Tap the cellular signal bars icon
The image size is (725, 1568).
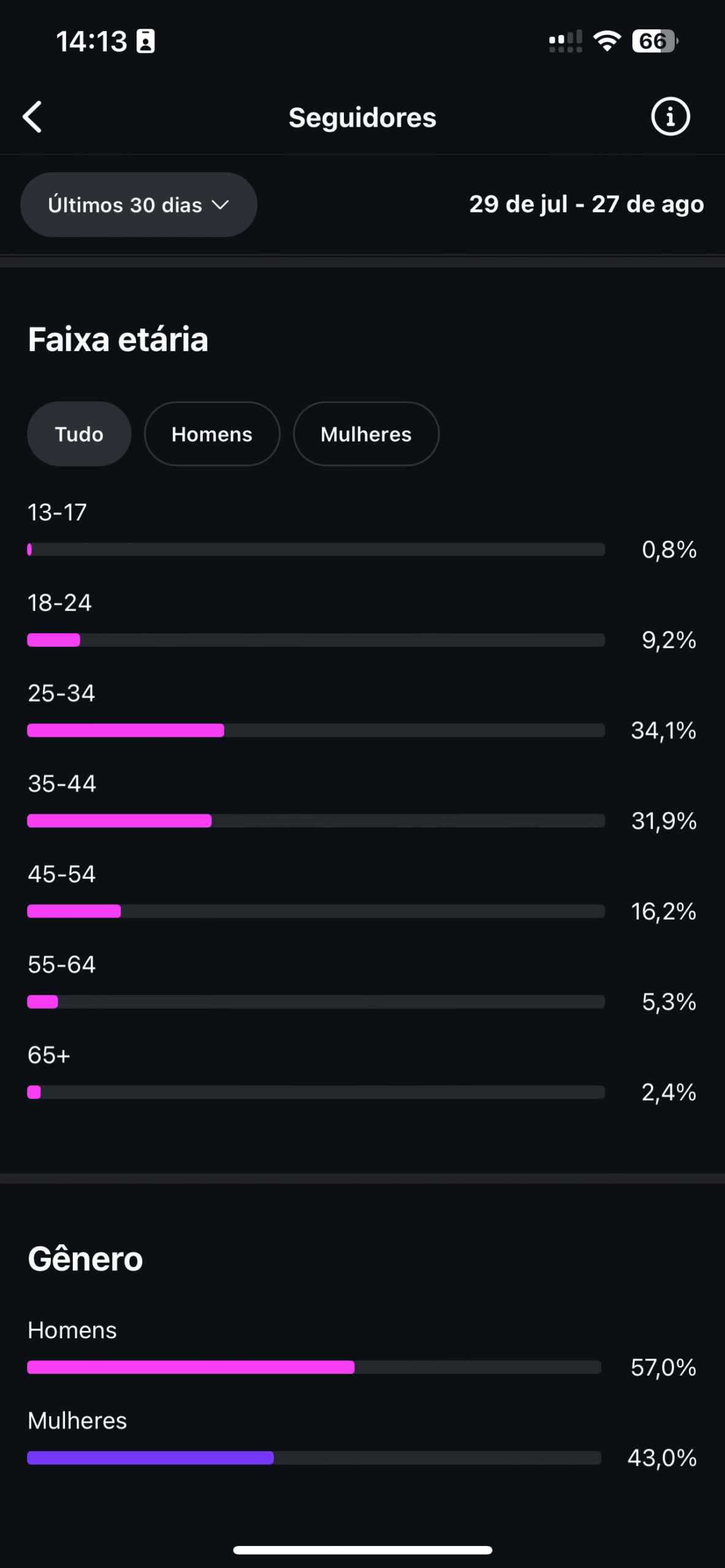[x=565, y=42]
